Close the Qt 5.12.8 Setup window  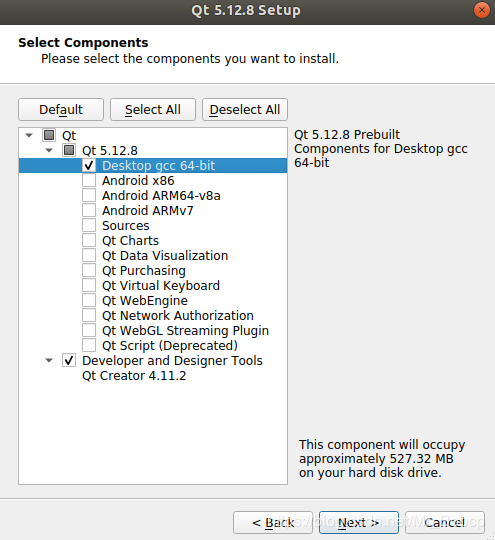482,10
